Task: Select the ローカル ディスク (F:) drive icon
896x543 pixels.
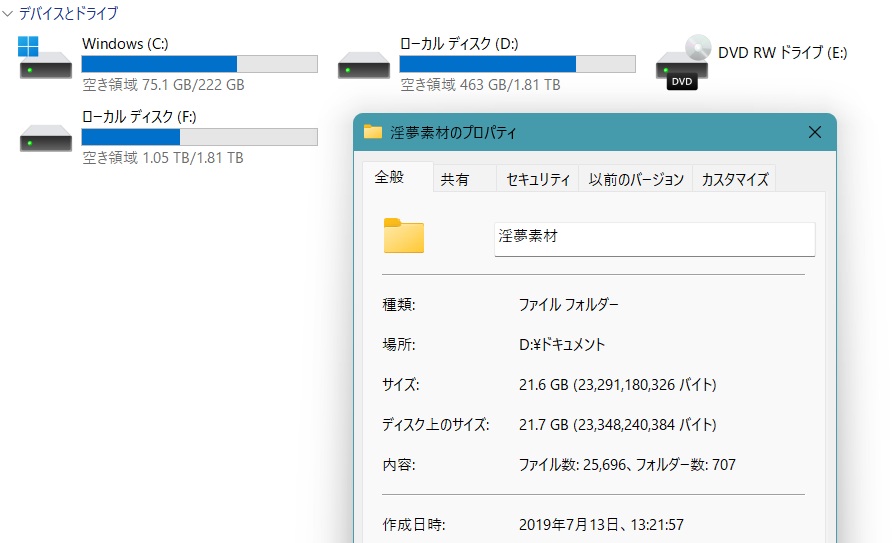Action: coord(46,136)
